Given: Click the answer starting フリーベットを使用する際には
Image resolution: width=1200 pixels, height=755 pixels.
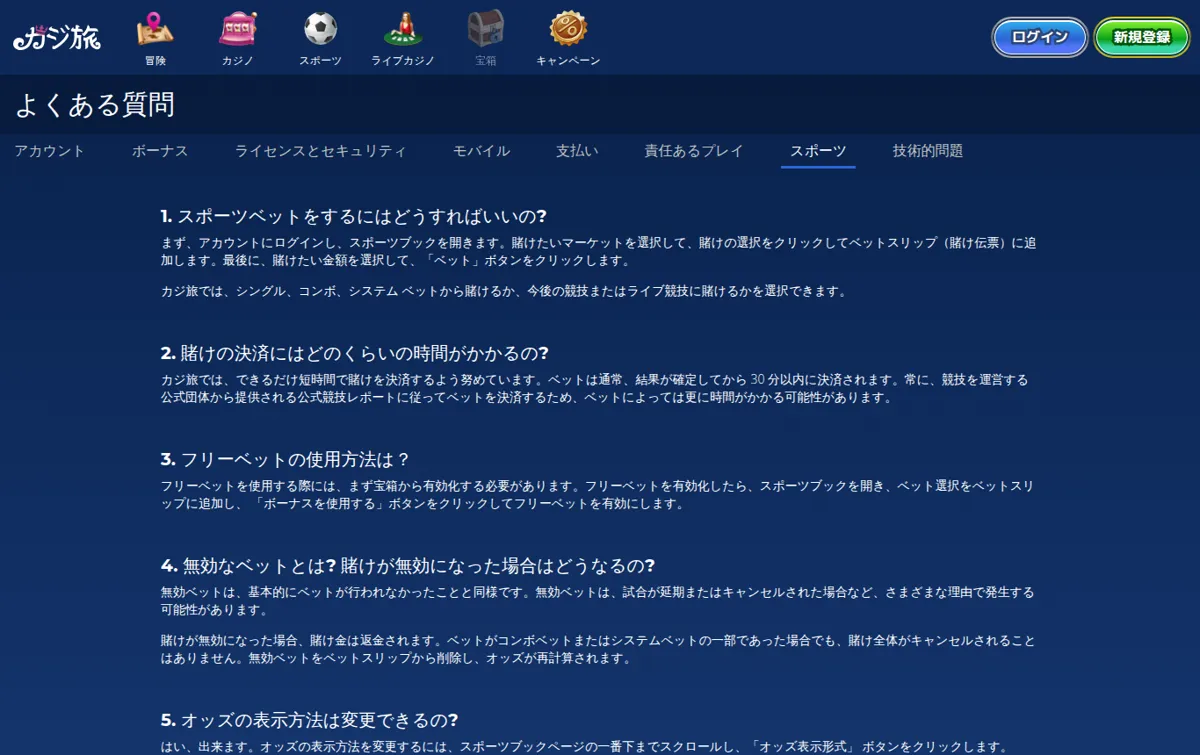Looking at the screenshot, I should (598, 494).
